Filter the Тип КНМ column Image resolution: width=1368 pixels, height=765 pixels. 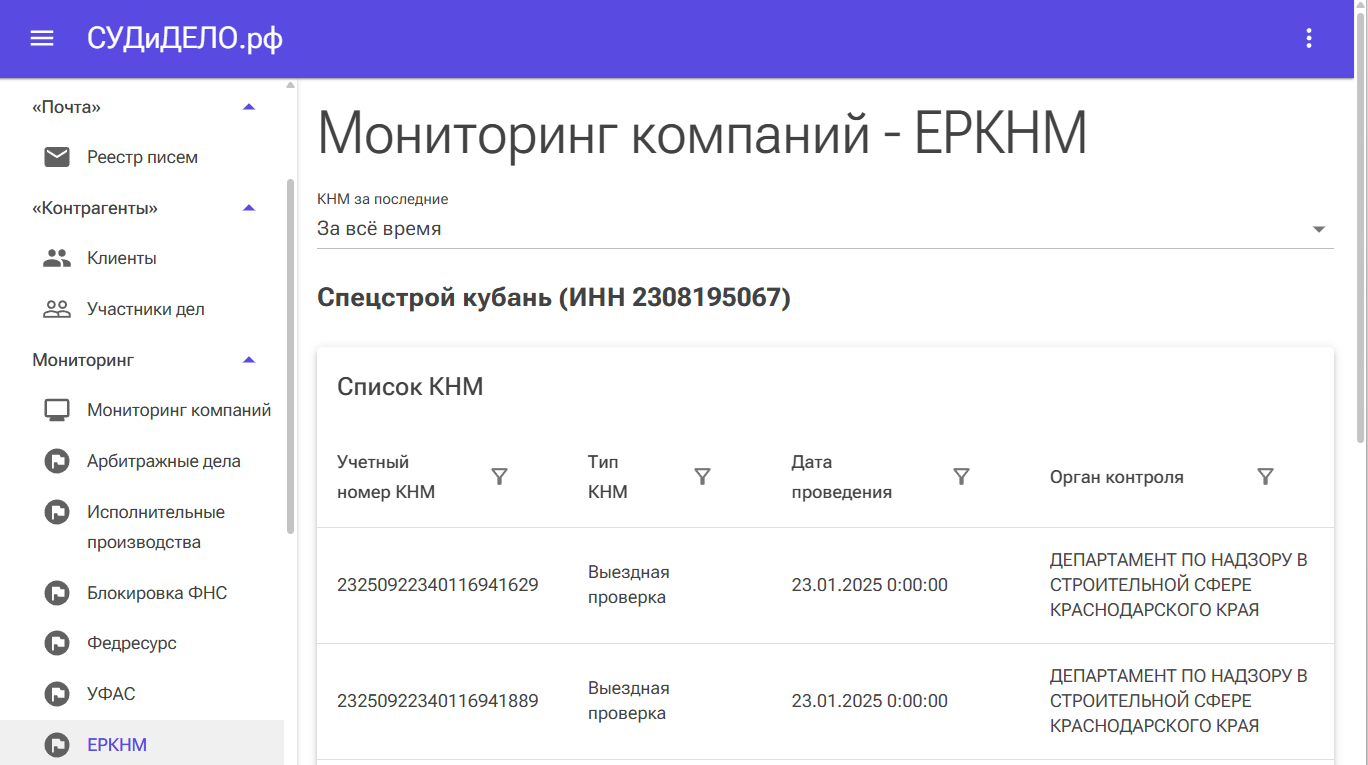[702, 477]
